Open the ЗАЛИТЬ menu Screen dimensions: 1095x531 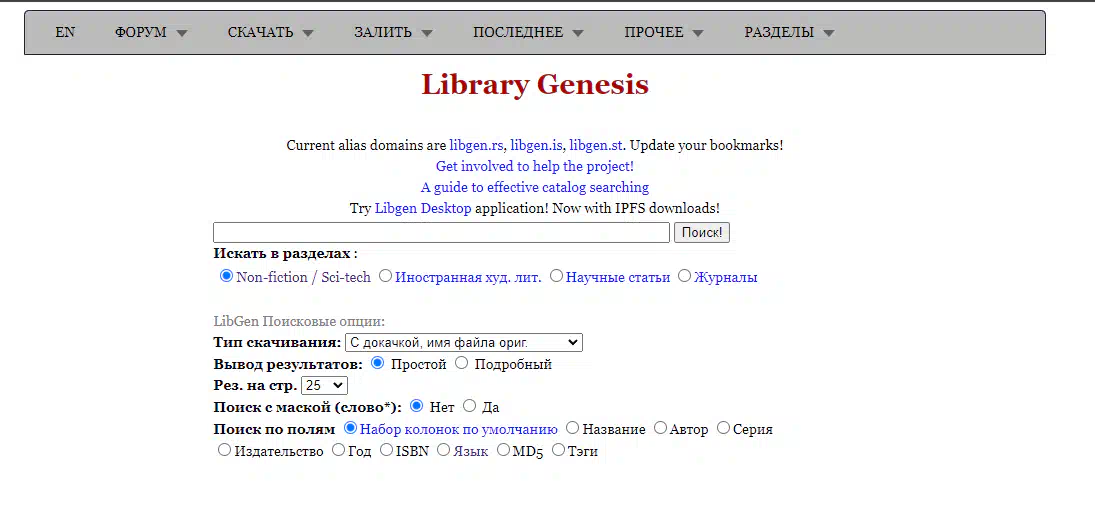[x=393, y=32]
